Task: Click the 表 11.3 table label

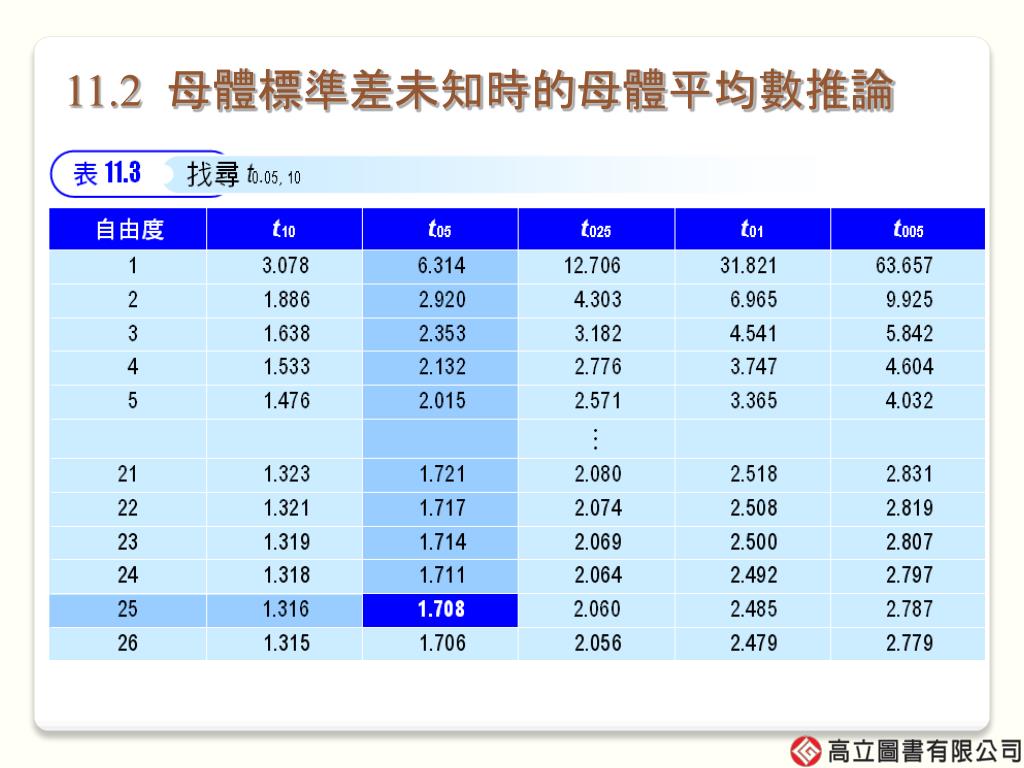Action: point(107,174)
